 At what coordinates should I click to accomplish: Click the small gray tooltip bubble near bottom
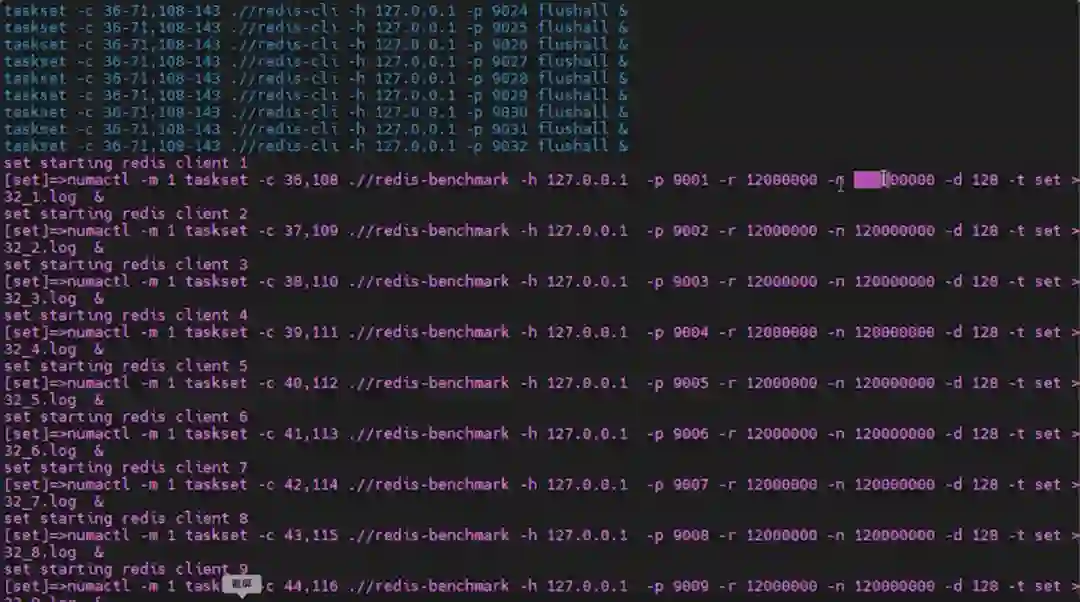[242, 584]
